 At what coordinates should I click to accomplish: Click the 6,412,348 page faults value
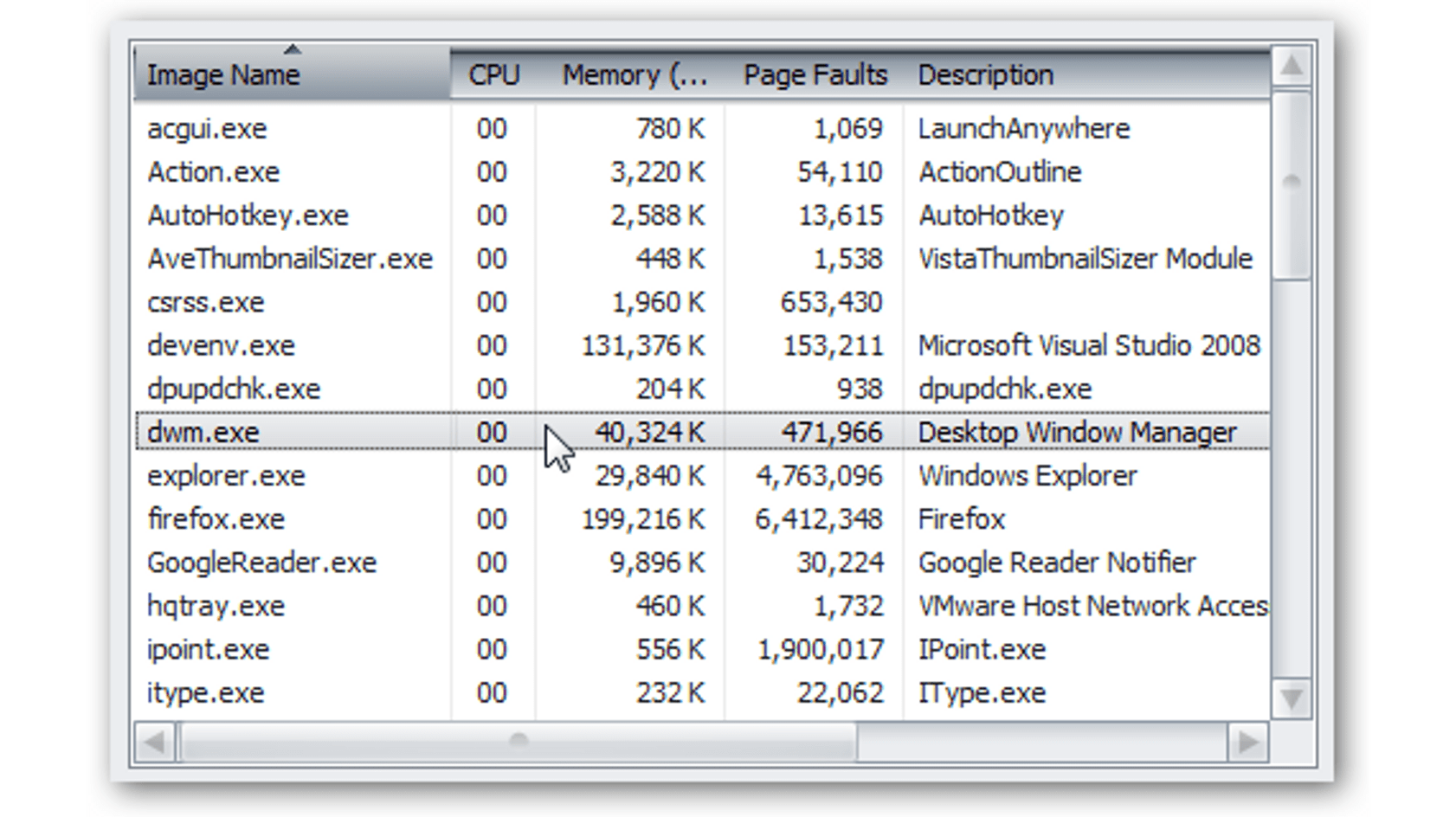819,518
